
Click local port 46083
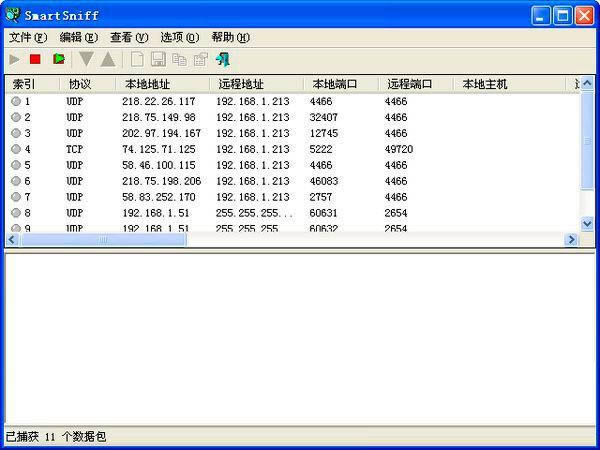324,181
